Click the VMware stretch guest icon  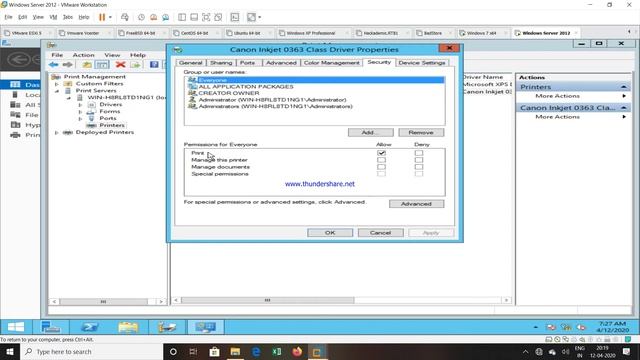coord(251,17)
